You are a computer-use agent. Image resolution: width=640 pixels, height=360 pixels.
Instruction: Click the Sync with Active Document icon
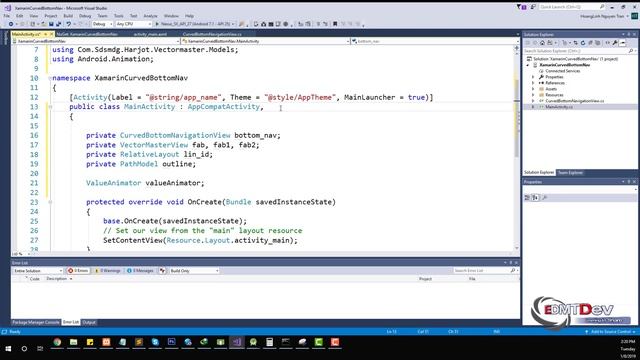click(575, 43)
